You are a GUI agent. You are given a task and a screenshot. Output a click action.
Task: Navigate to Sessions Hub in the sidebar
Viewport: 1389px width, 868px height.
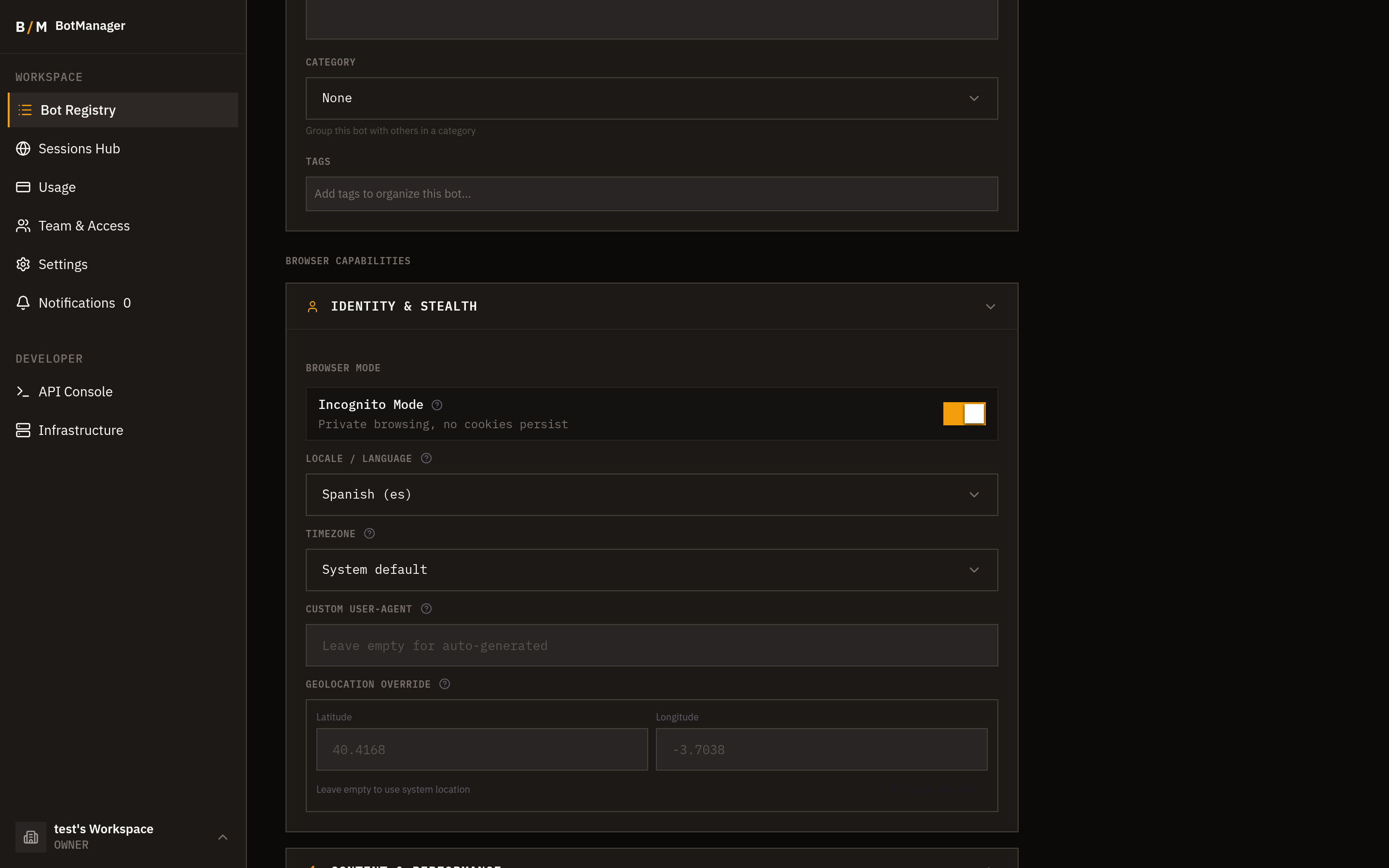click(x=80, y=148)
